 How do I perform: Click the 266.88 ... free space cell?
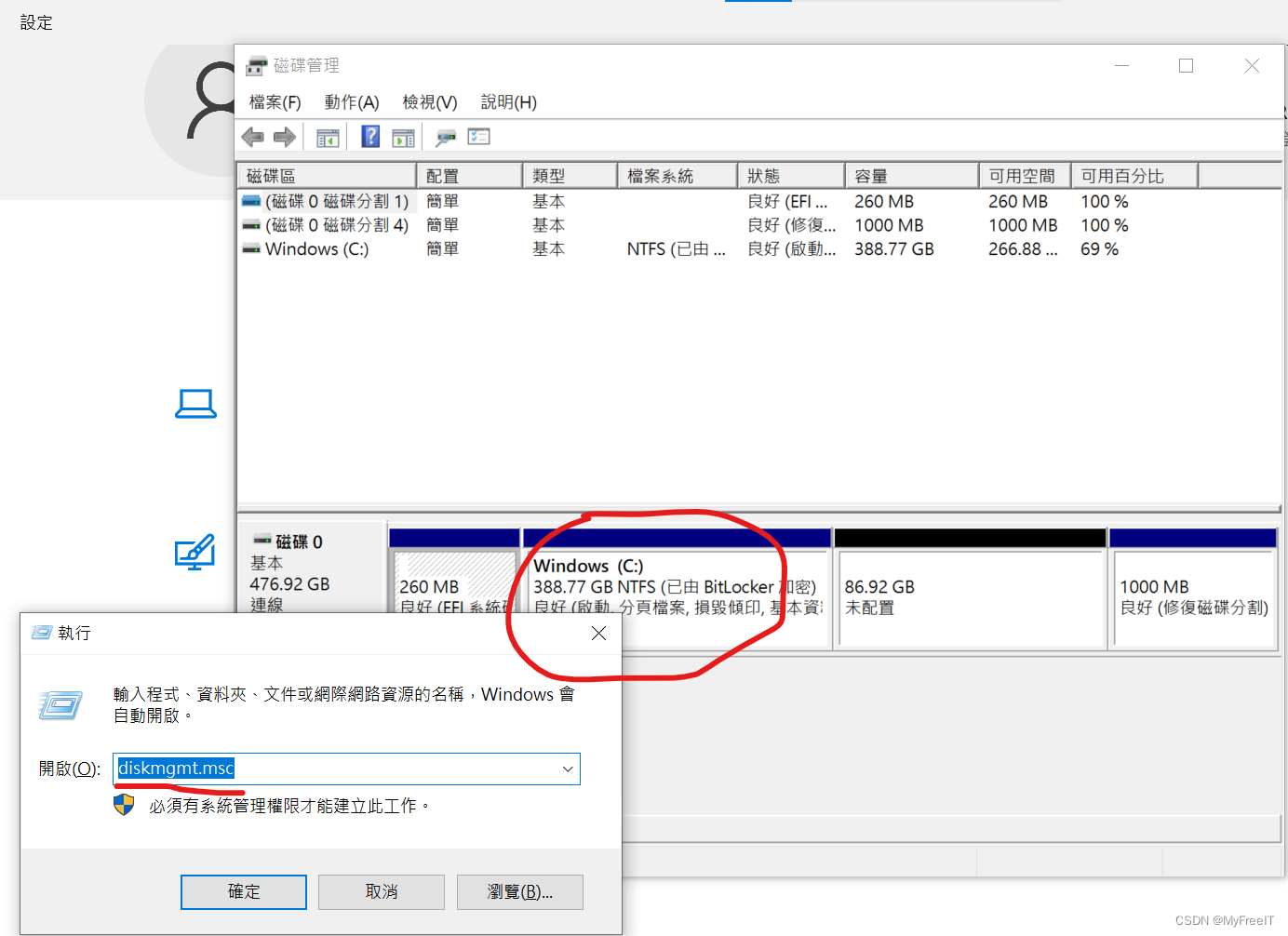1023,249
